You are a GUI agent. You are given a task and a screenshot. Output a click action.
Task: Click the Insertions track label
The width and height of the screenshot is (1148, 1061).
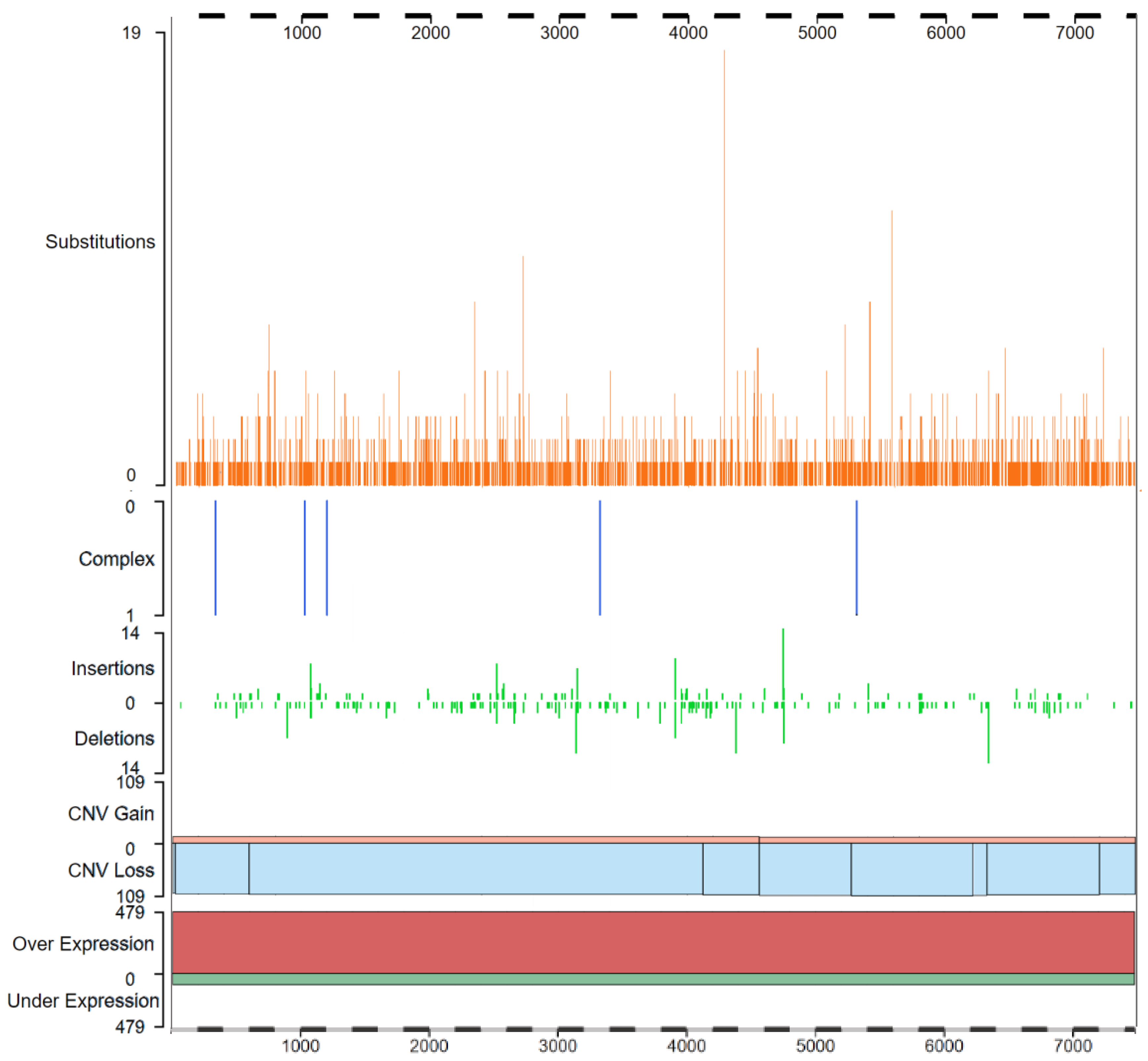click(113, 668)
